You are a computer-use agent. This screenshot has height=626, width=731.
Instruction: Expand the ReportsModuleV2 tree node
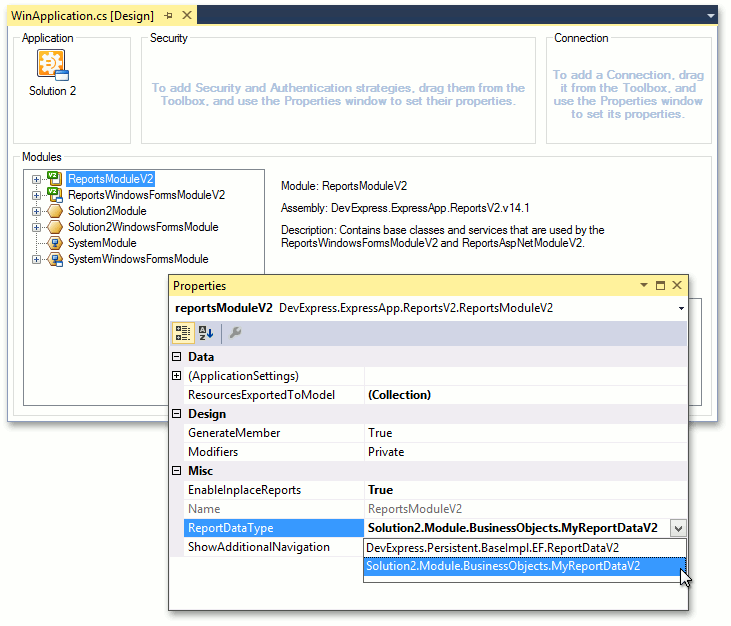(x=36, y=179)
